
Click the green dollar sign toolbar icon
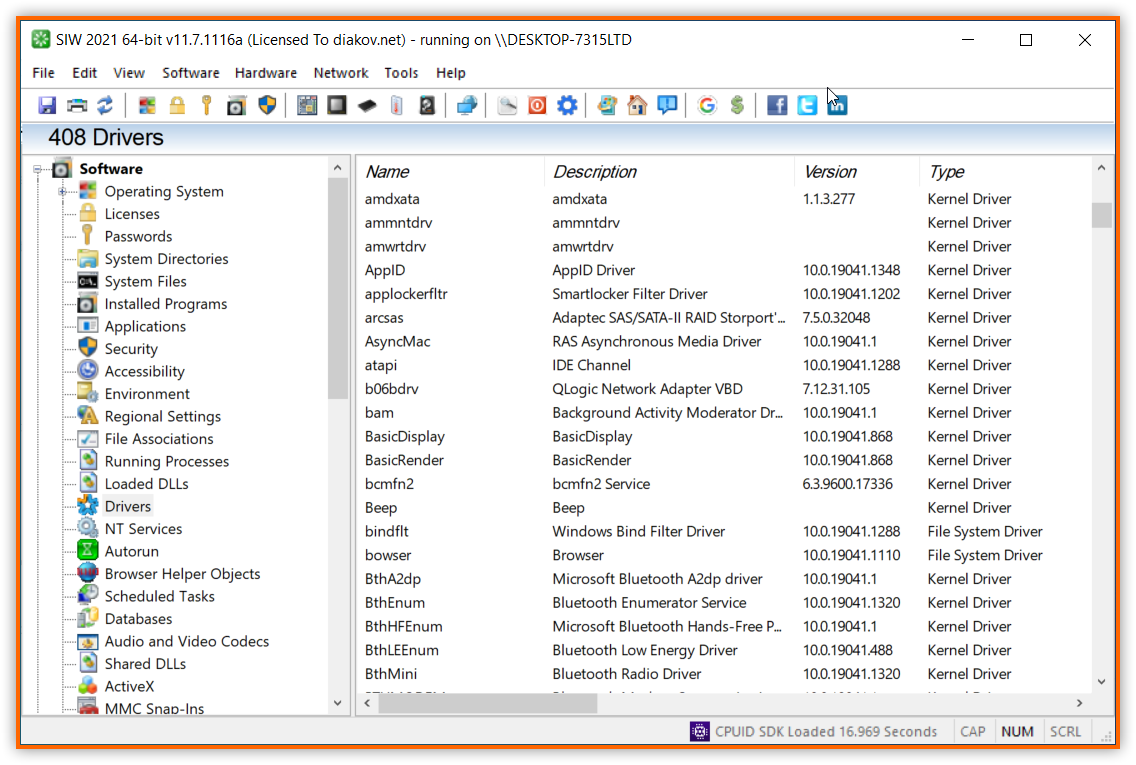[x=737, y=106]
